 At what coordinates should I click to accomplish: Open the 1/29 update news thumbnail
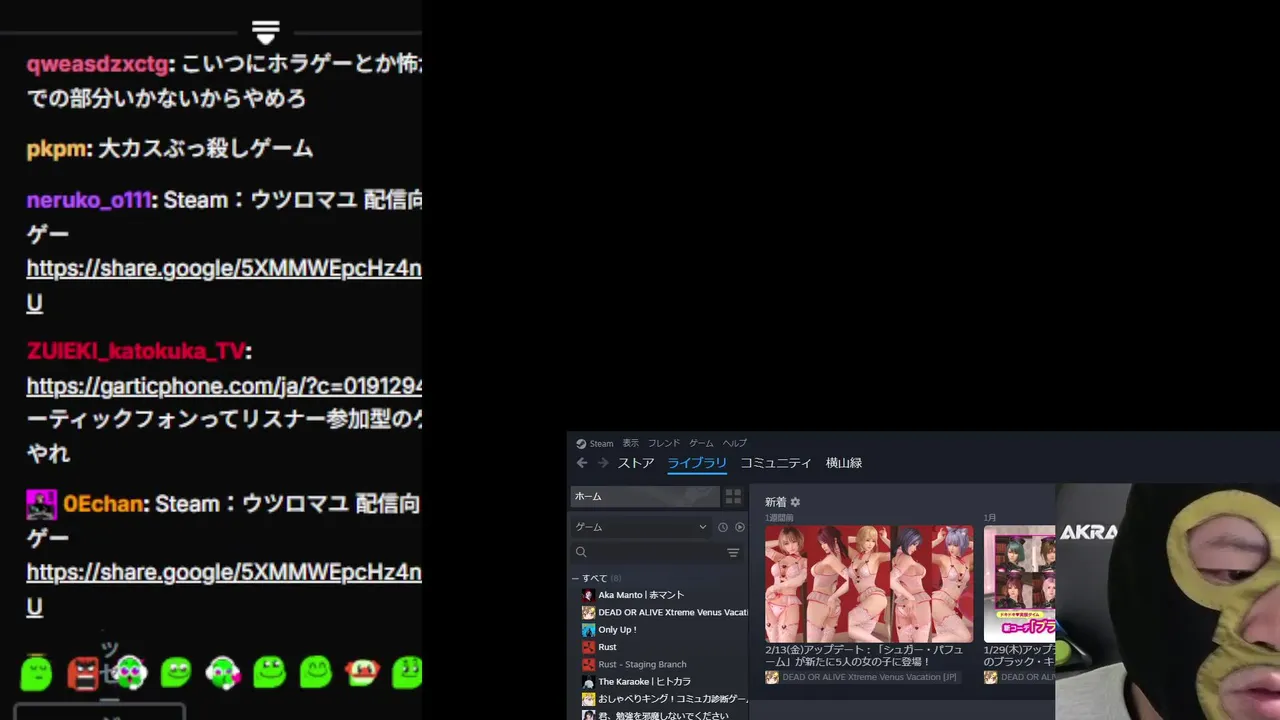click(1019, 584)
